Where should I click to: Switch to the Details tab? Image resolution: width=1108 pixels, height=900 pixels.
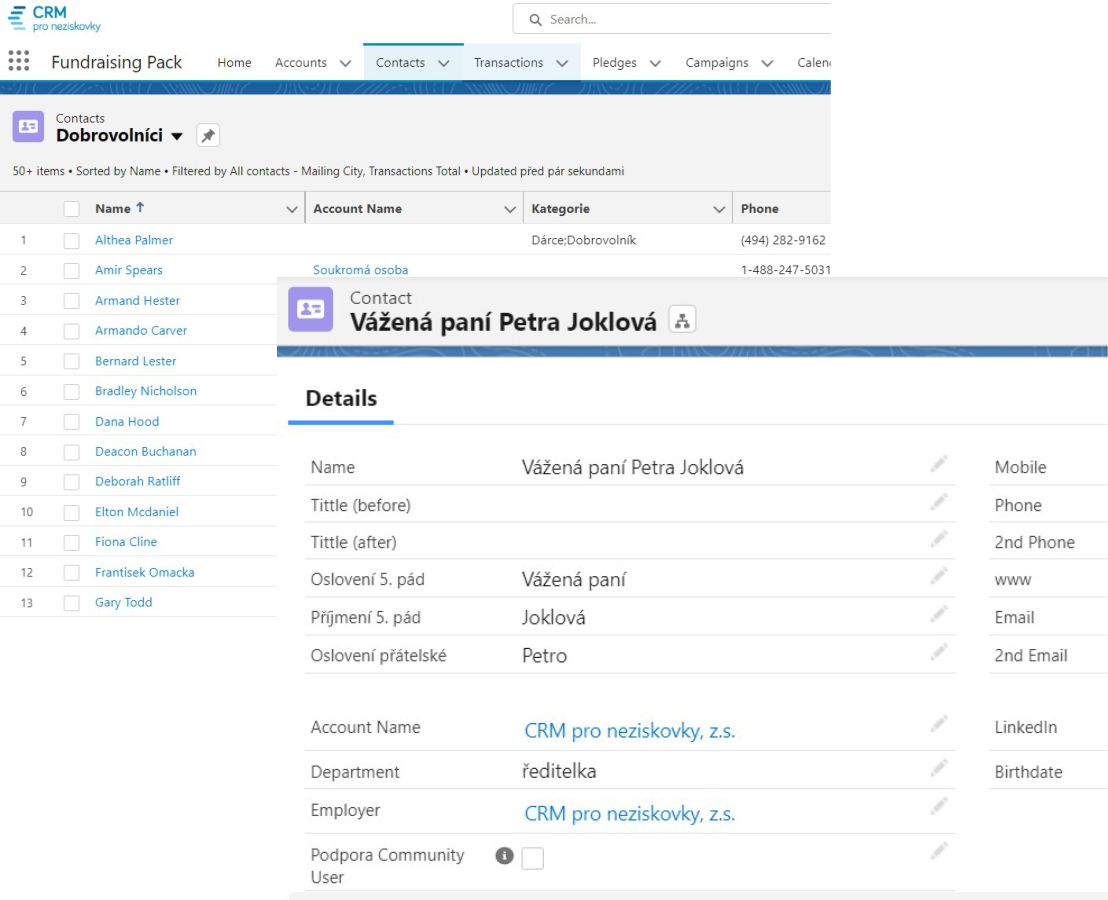pos(341,398)
